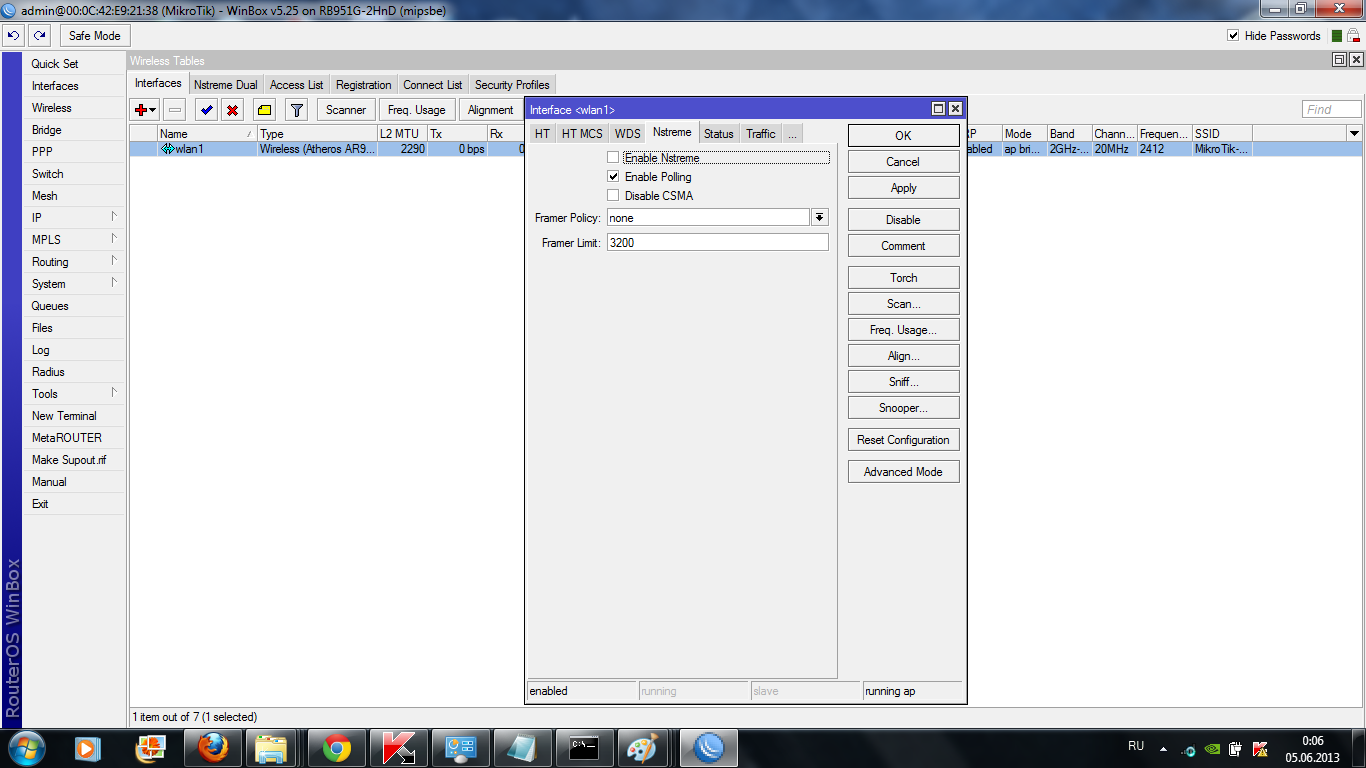Open the Log sidebar entry
1366x768 pixels.
75,349
